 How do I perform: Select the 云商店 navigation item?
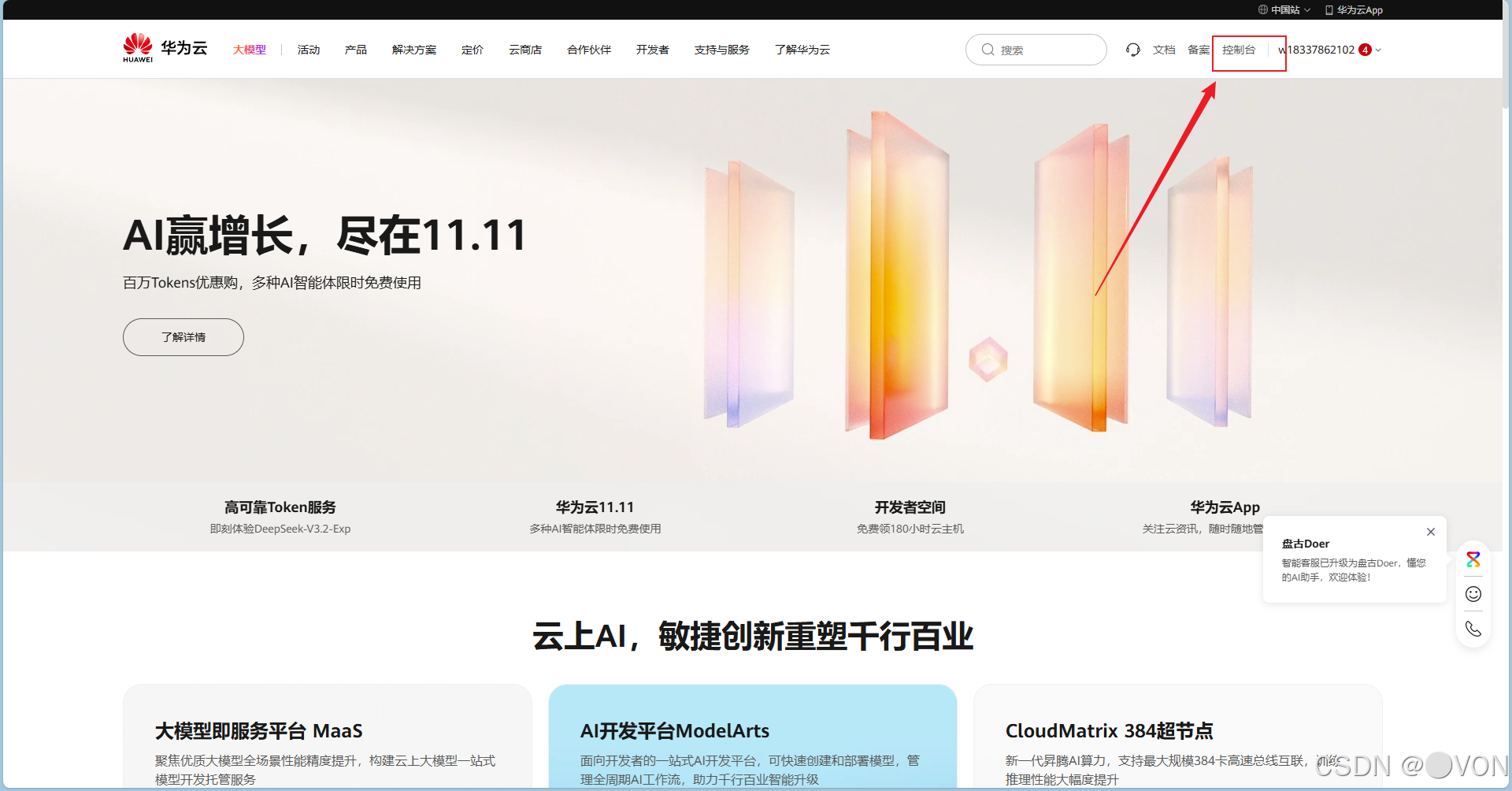[x=525, y=49]
